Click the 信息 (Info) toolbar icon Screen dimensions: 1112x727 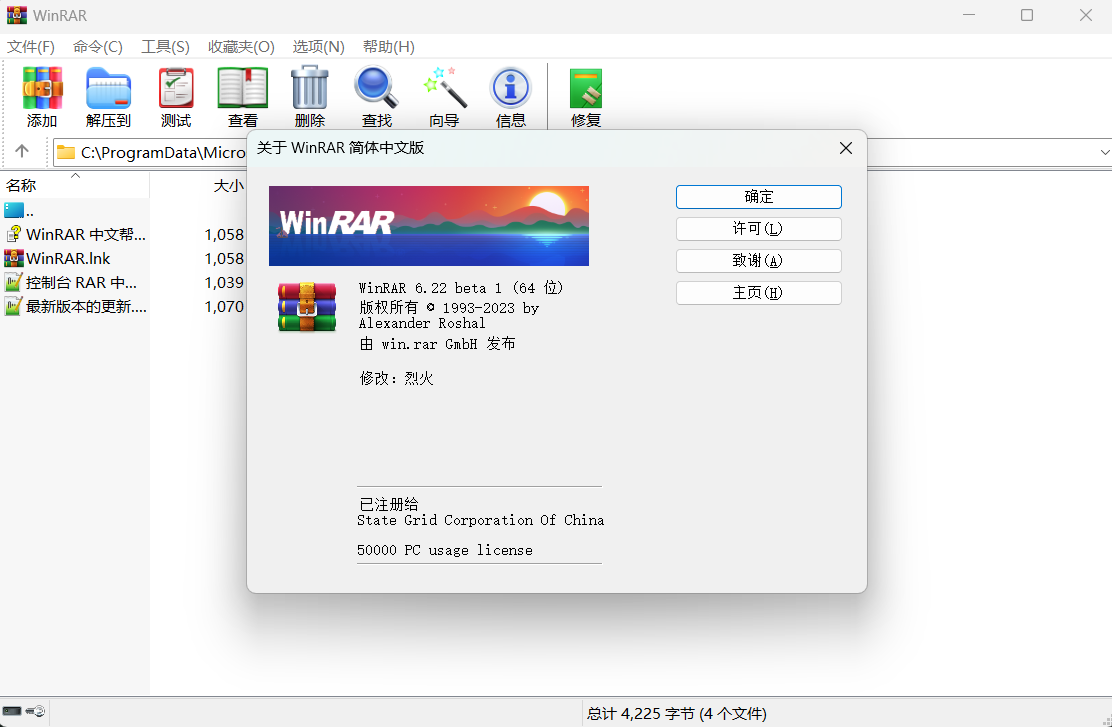(x=511, y=90)
